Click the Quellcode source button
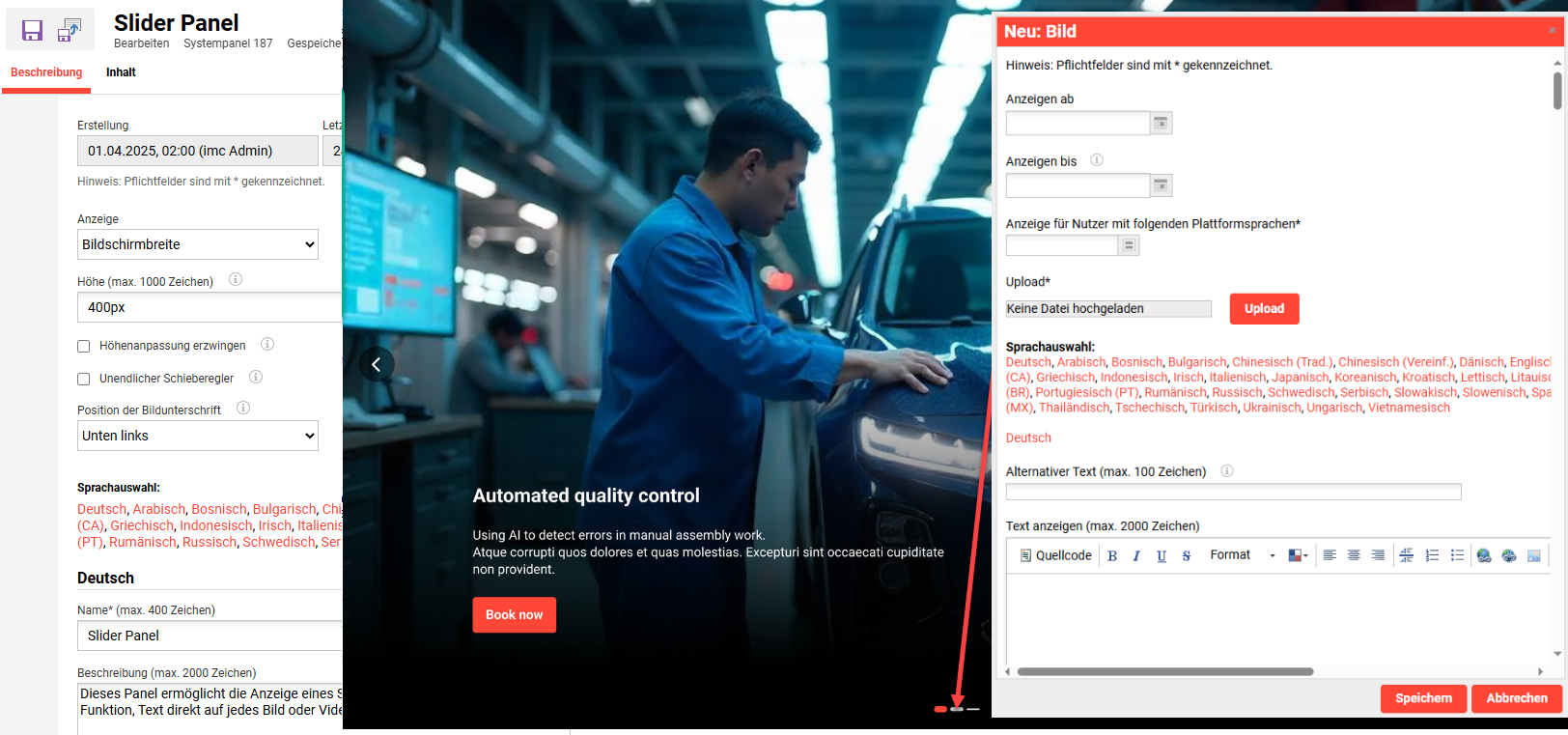Screen dimensions: 1568x735 point(1055,555)
